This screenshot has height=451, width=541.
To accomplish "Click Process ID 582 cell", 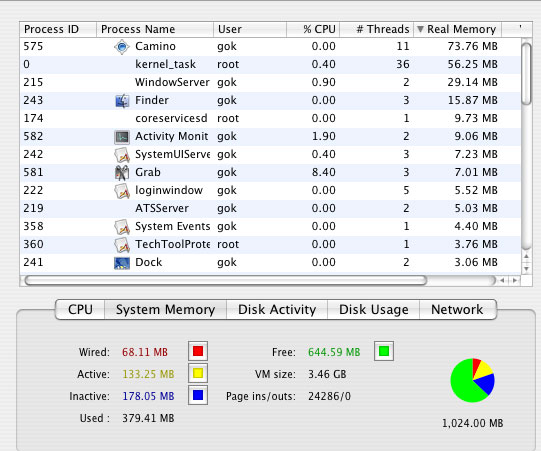I will point(33,137).
